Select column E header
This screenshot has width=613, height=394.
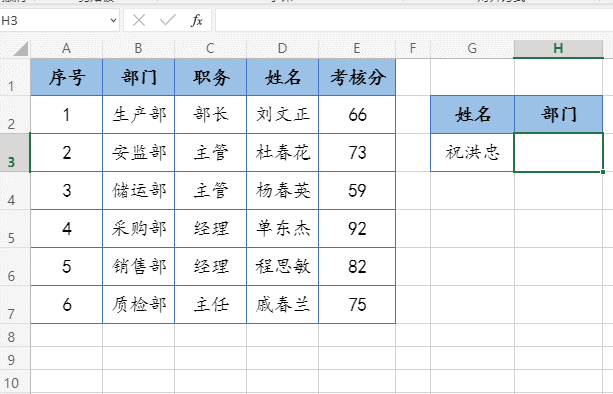pyautogui.click(x=357, y=49)
